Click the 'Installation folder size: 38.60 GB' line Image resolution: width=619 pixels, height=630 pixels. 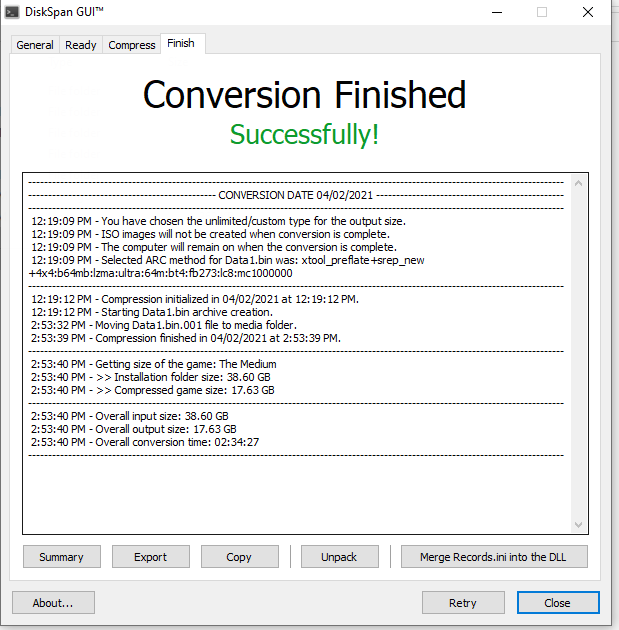(x=151, y=377)
